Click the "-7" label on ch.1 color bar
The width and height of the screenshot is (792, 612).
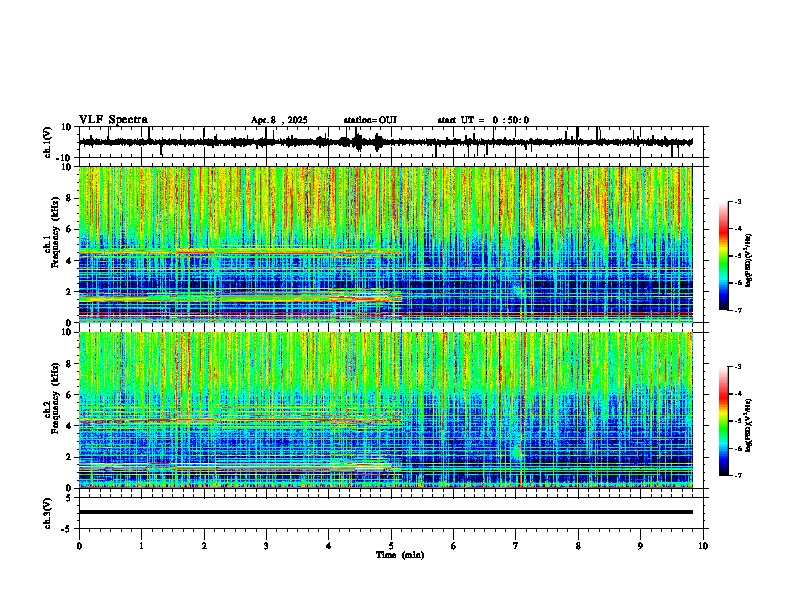point(737,310)
